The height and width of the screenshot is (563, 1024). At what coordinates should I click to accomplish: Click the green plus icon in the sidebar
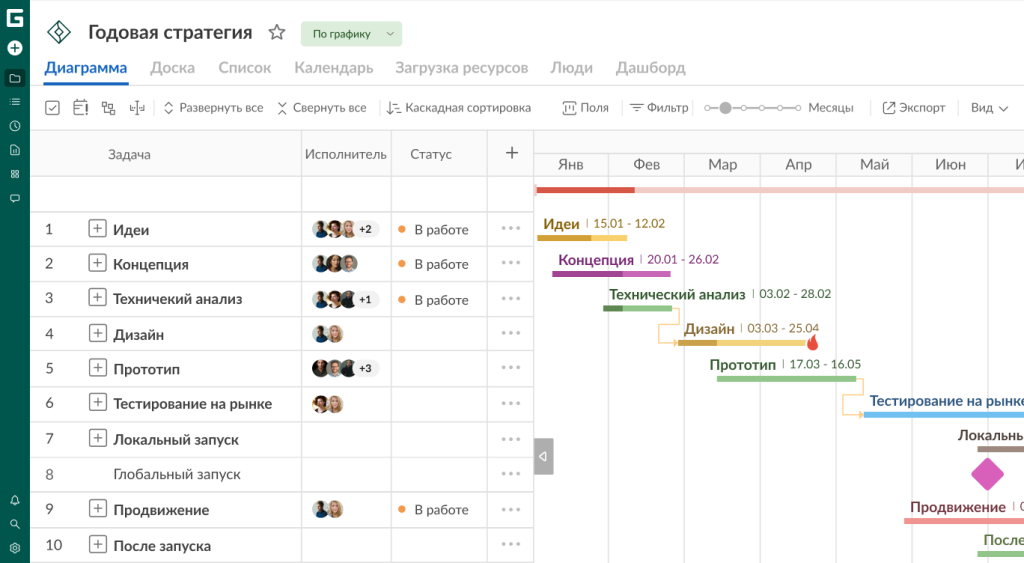[15, 48]
